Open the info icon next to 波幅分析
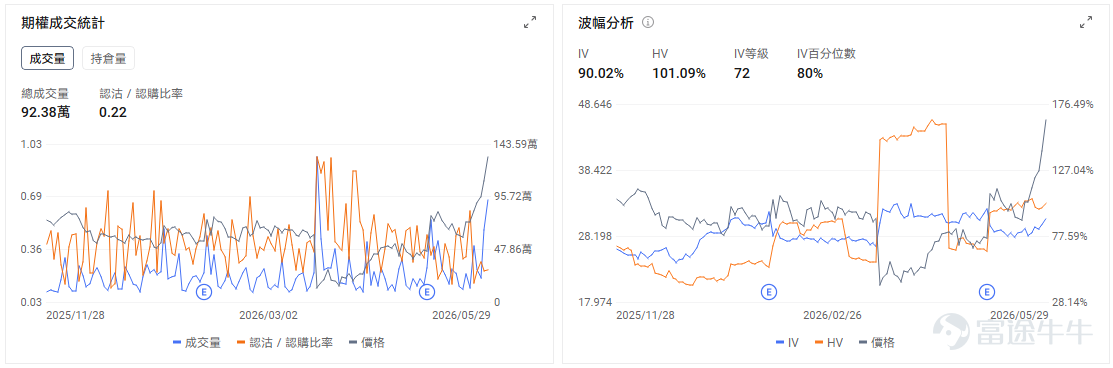Screen dimensions: 1113x368 click(647, 22)
